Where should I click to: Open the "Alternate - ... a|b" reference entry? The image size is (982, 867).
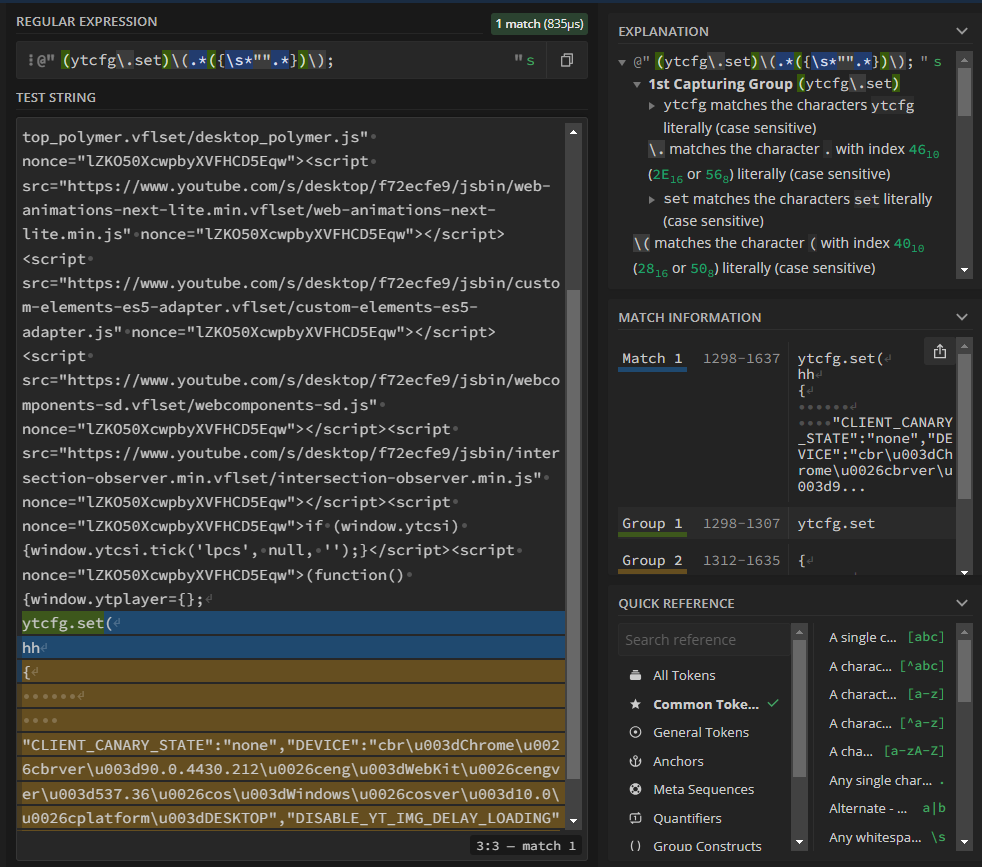(886, 808)
